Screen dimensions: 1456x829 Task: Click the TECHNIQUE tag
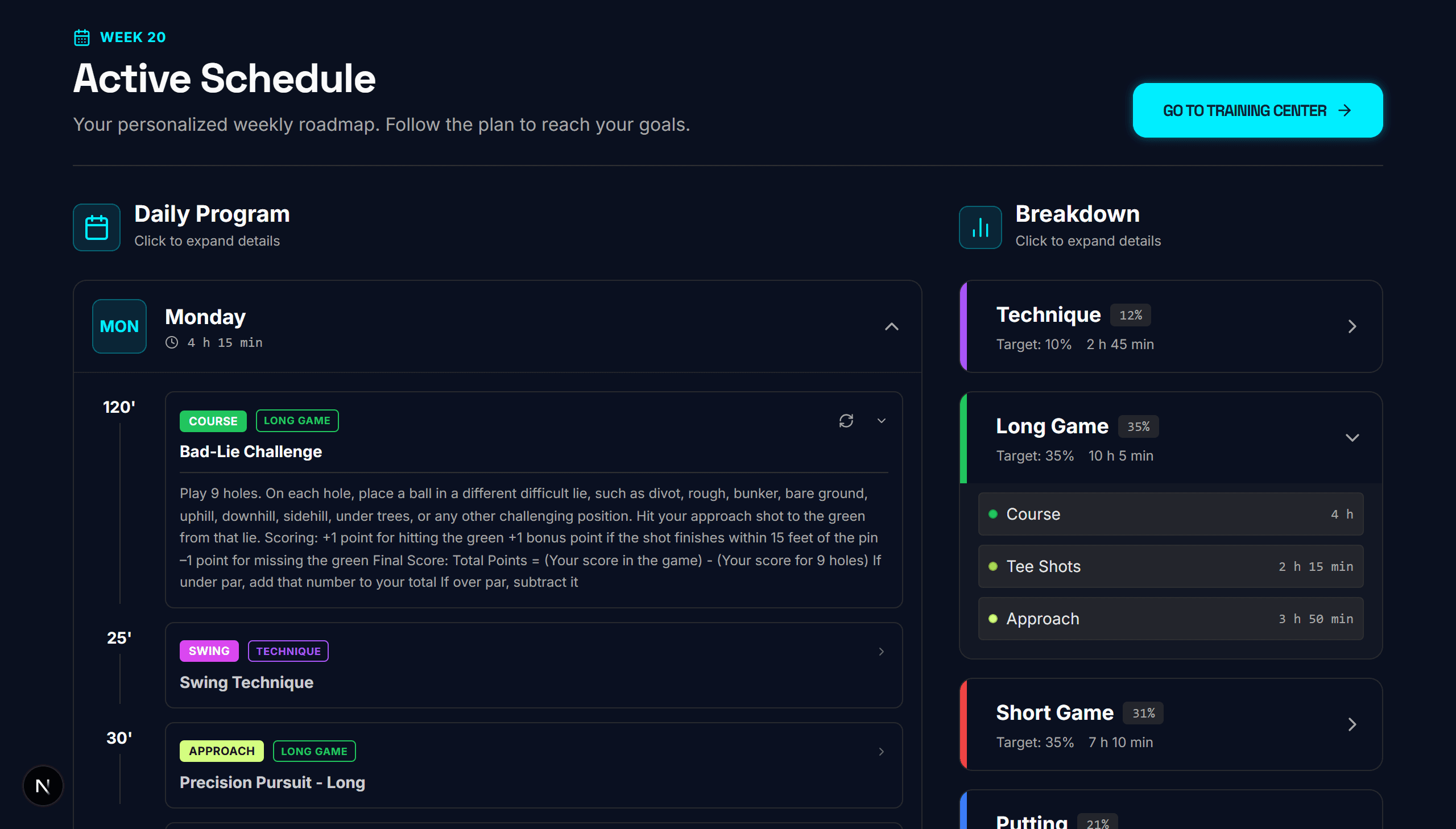pyautogui.click(x=288, y=651)
